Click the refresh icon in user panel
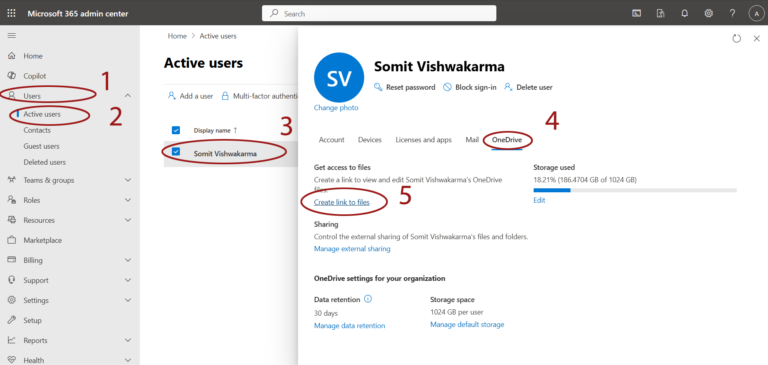This screenshot has height=365, width=768. [x=736, y=39]
